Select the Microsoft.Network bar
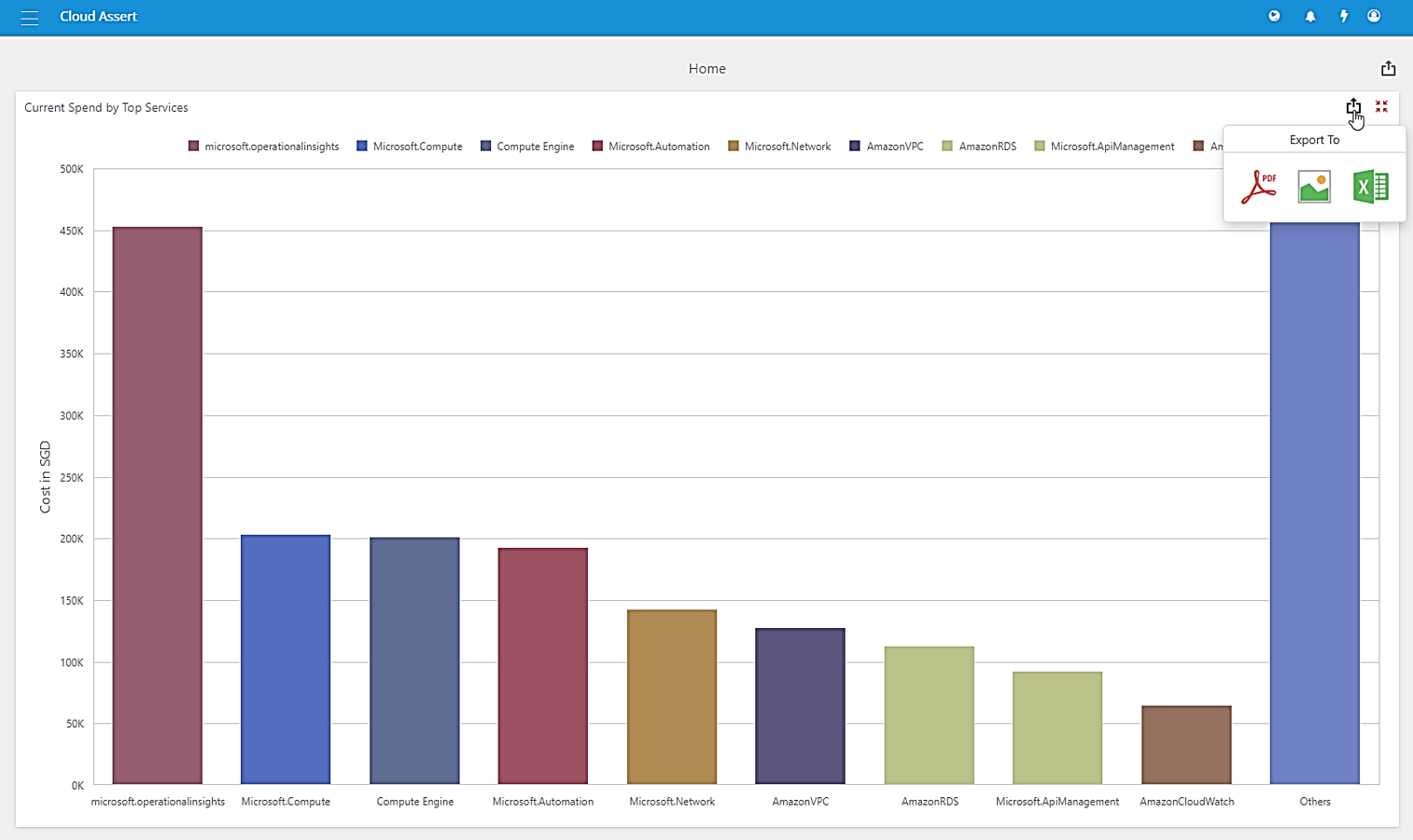 coord(672,696)
